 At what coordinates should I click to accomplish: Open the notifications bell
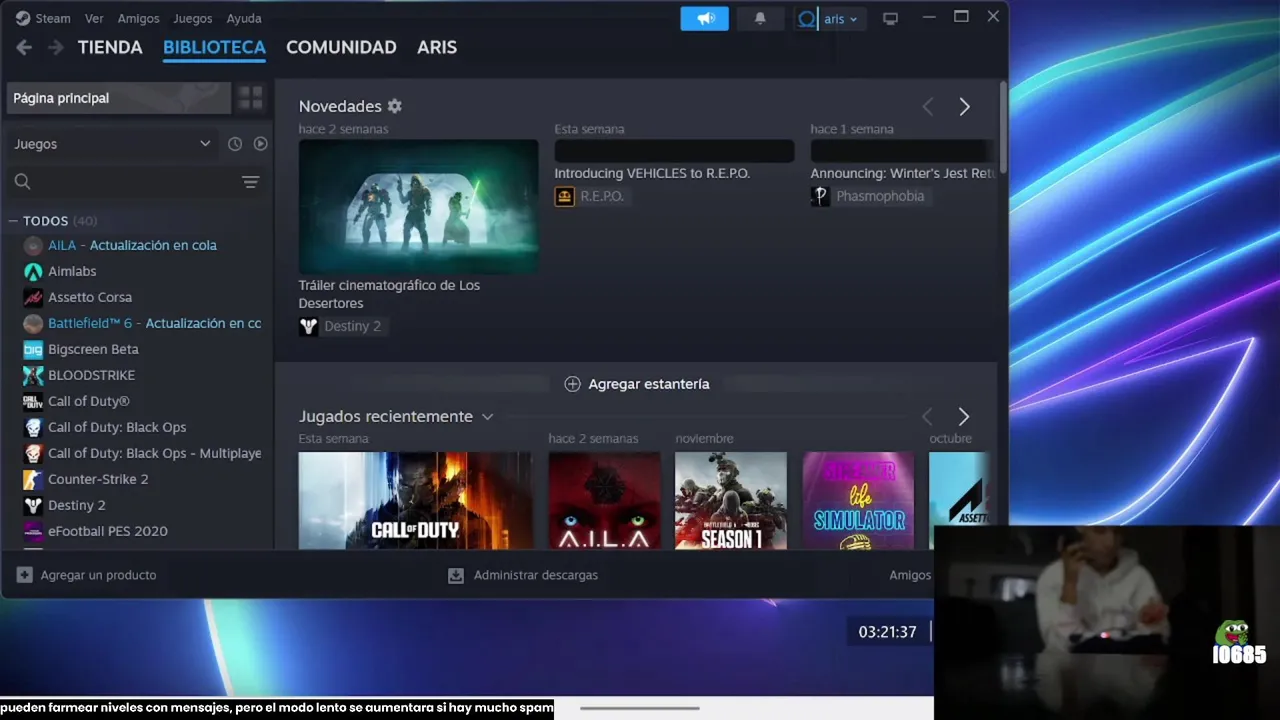click(x=760, y=18)
